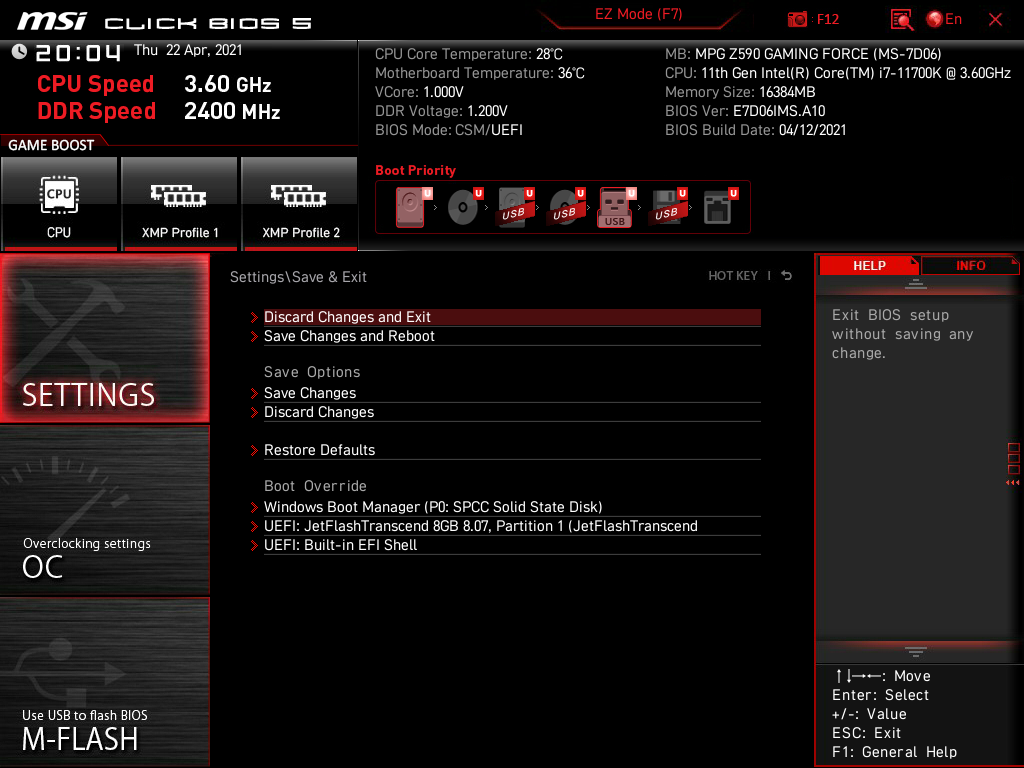This screenshot has width=1024, height=768.
Task: Enable XMP Profile 2
Action: click(300, 204)
